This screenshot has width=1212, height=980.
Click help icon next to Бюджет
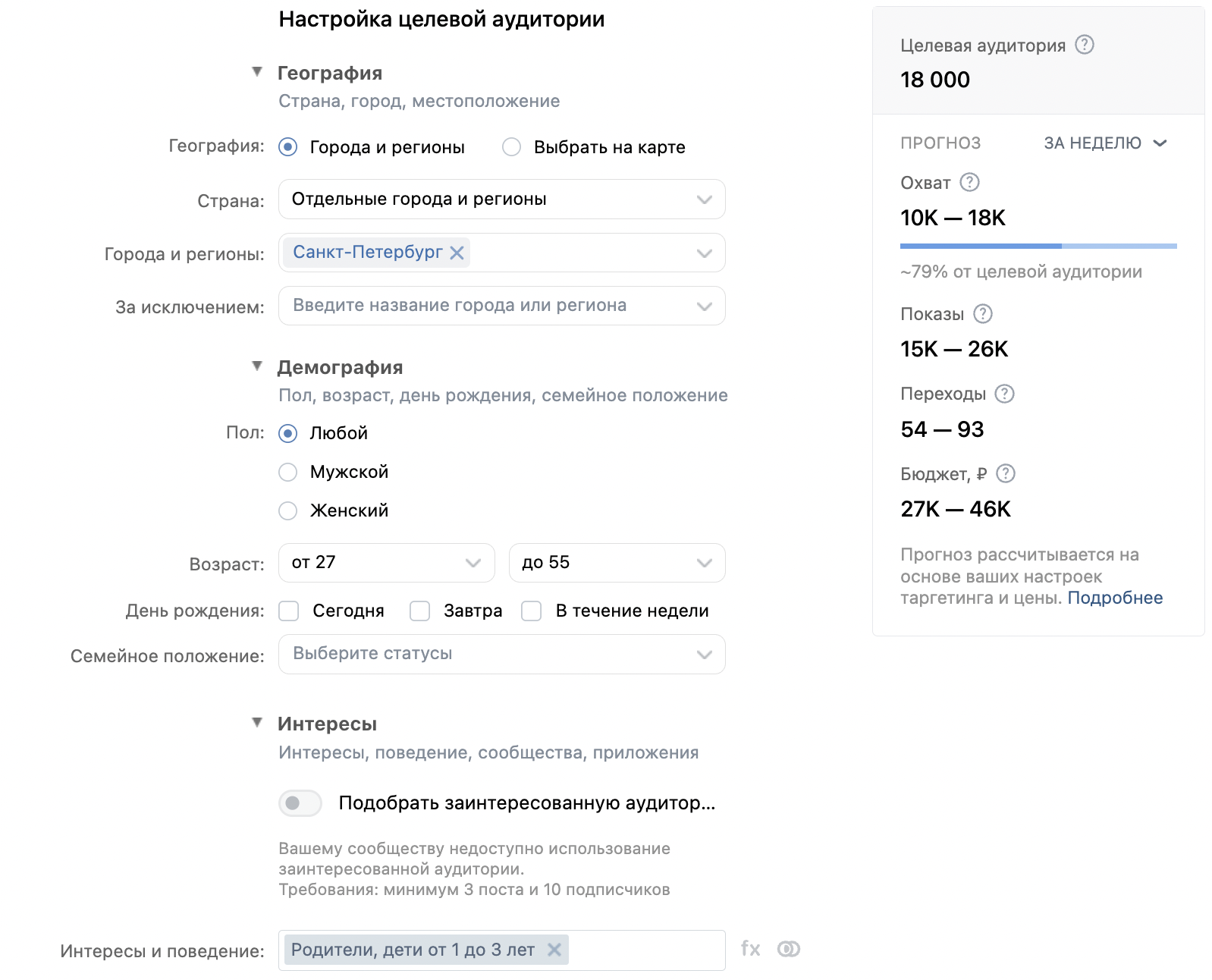point(1005,473)
